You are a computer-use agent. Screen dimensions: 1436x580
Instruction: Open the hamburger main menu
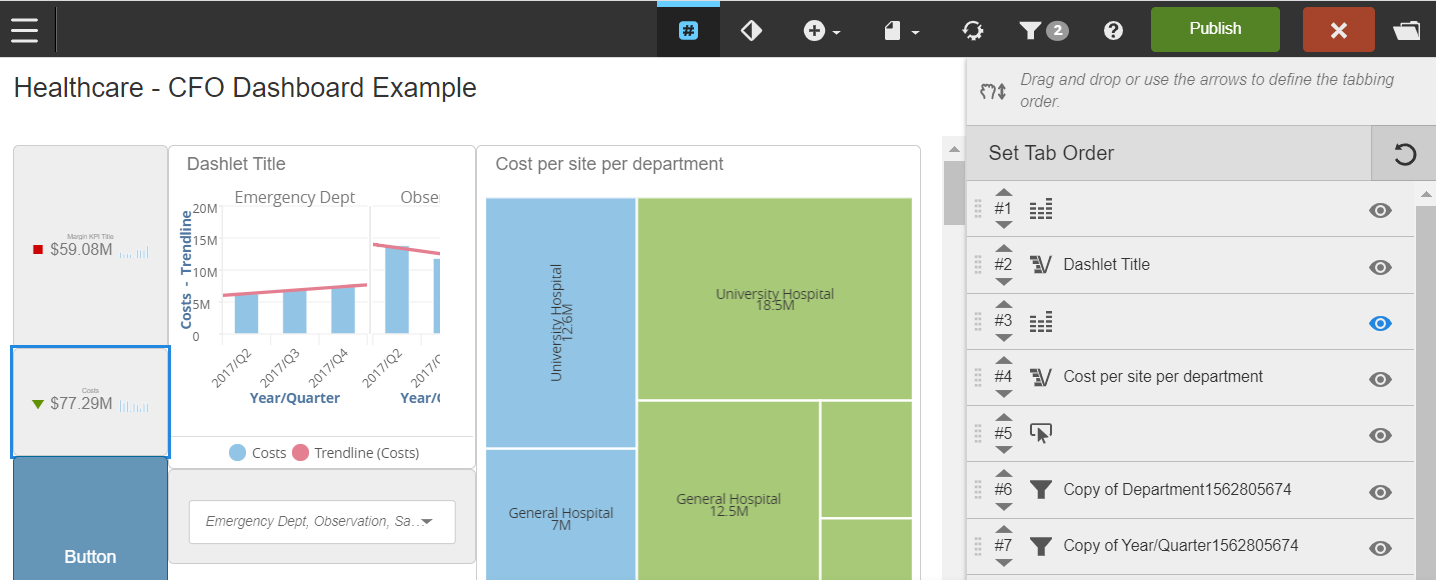click(24, 30)
